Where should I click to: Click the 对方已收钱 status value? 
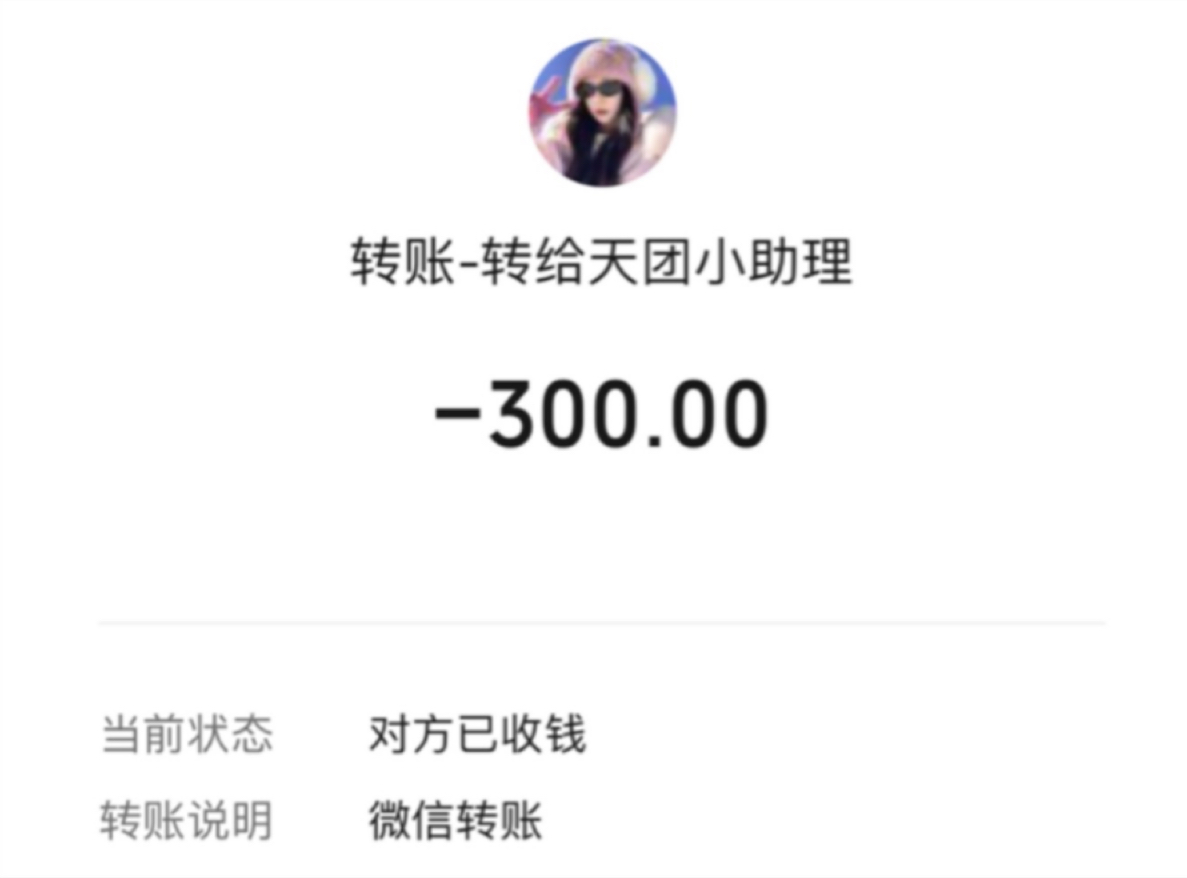pyautogui.click(x=478, y=733)
